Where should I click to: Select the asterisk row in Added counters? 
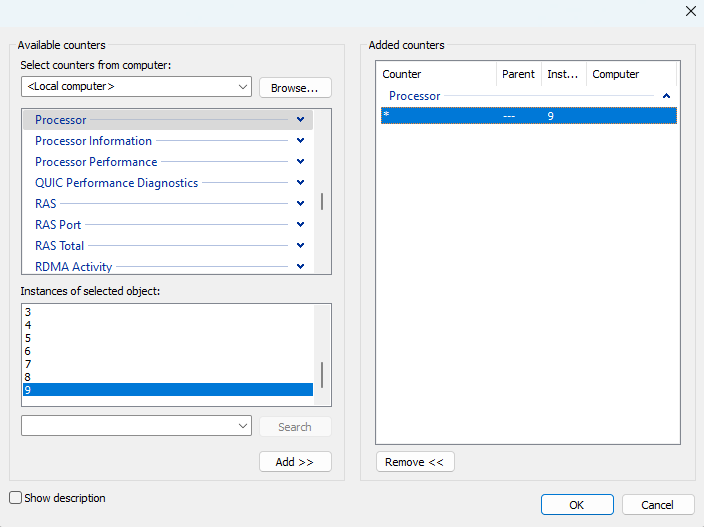point(527,116)
